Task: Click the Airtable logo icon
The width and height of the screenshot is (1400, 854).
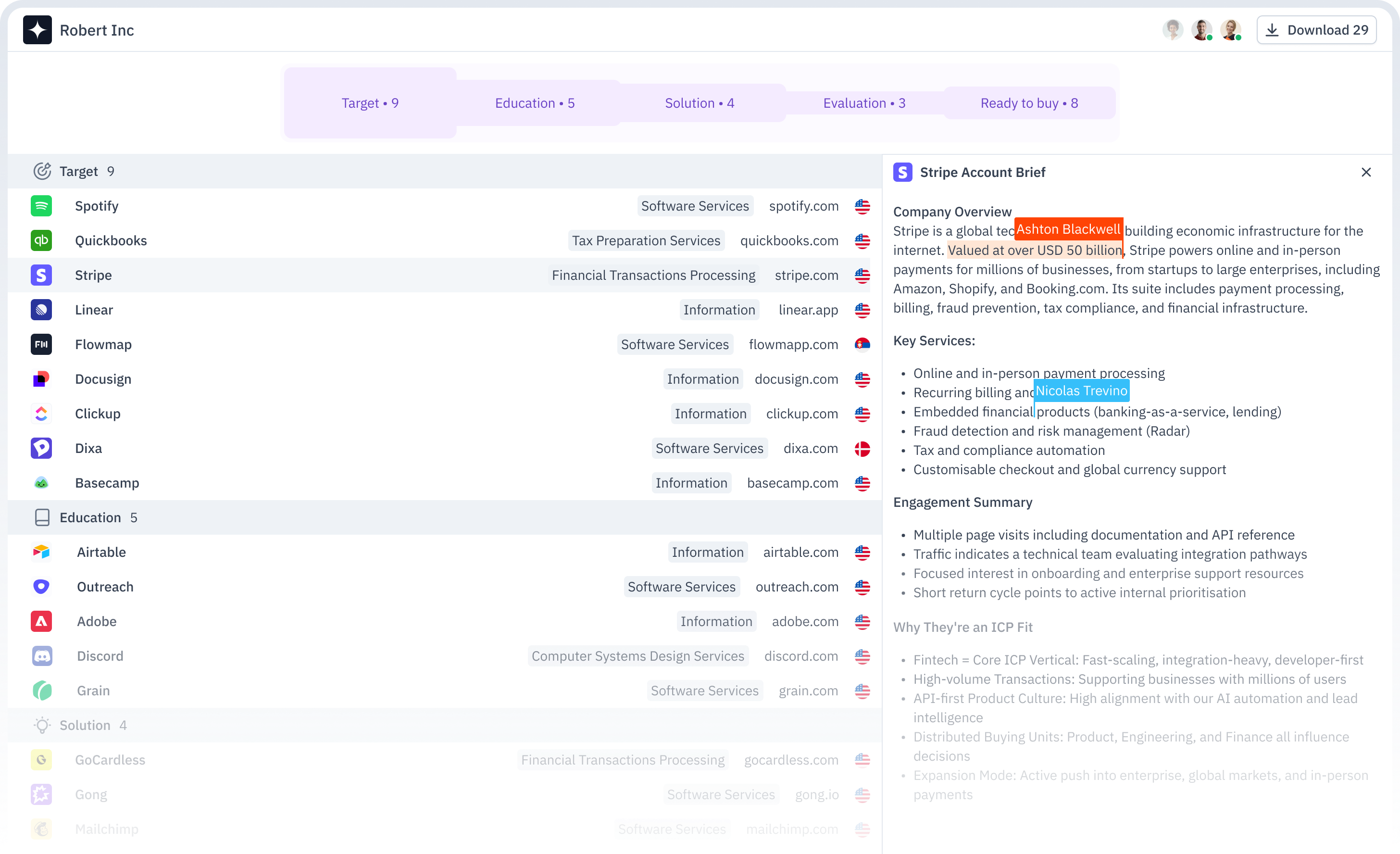Action: [41, 552]
